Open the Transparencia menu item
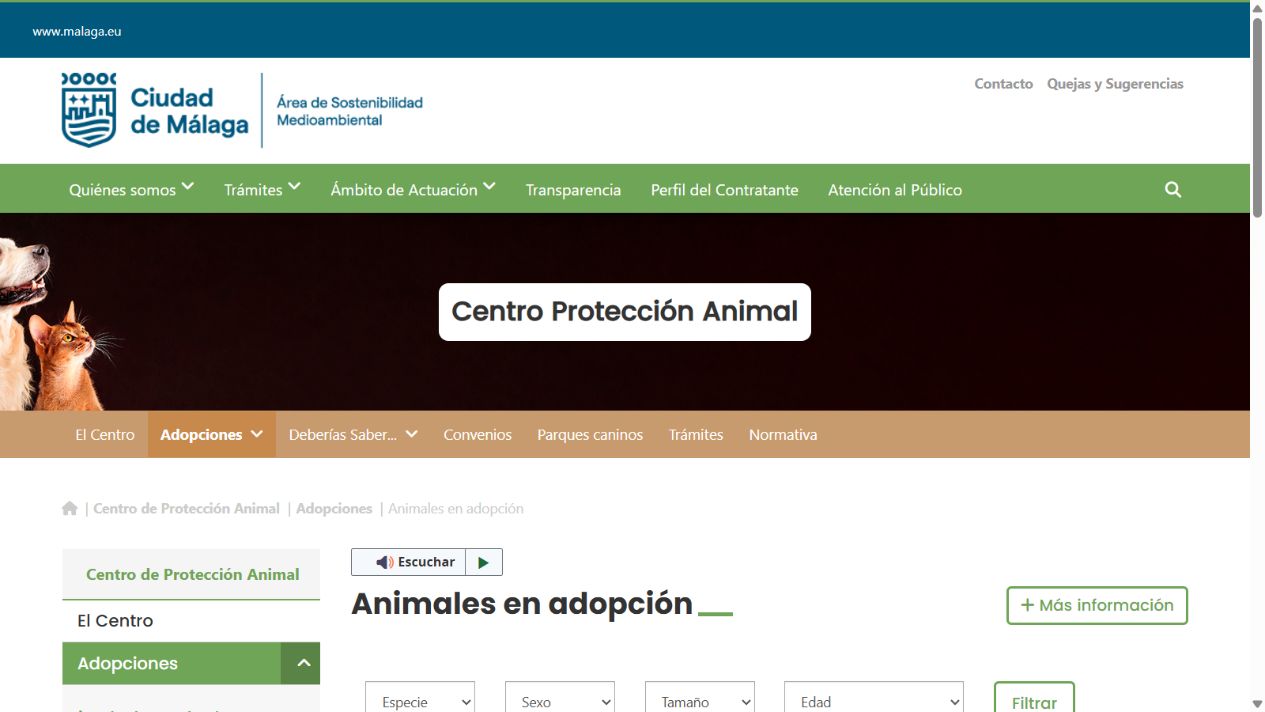 (x=573, y=190)
